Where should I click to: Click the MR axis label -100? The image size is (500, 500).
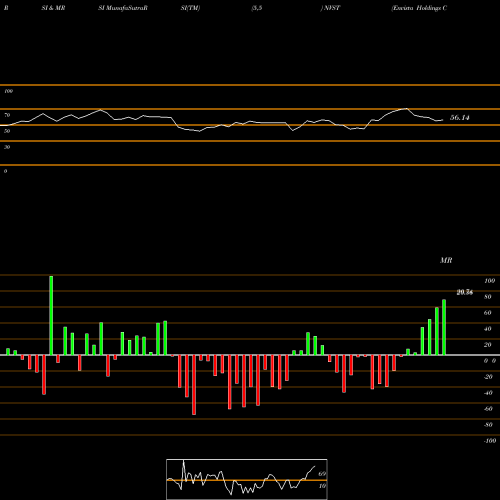pyautogui.click(x=489, y=441)
